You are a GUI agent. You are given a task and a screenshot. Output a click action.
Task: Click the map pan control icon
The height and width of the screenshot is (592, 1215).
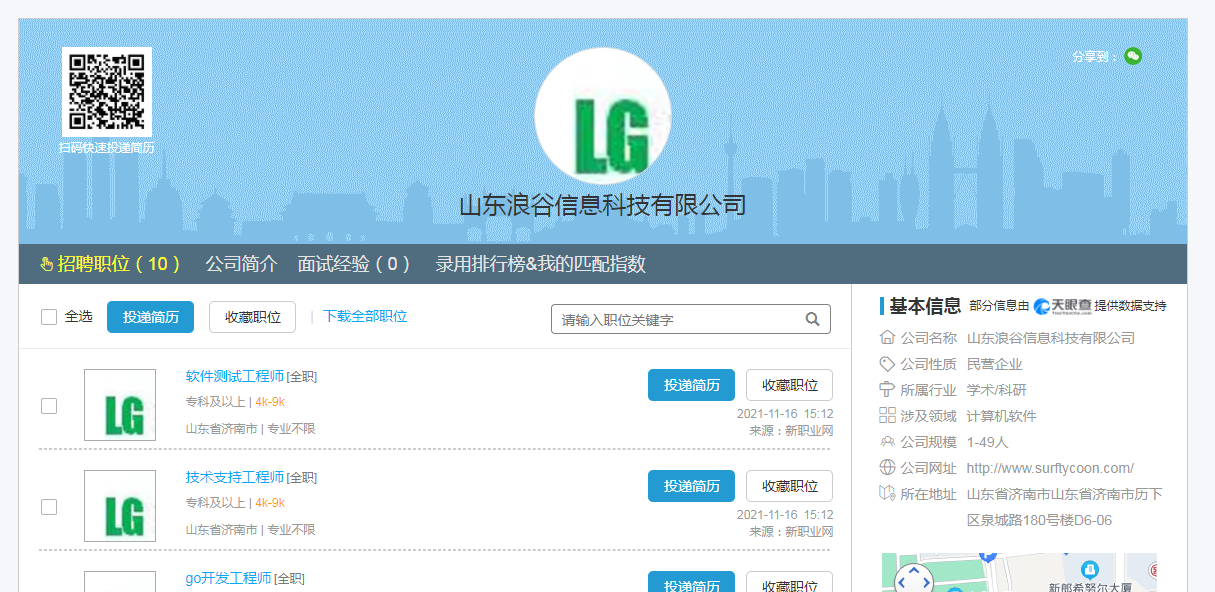(x=911, y=579)
